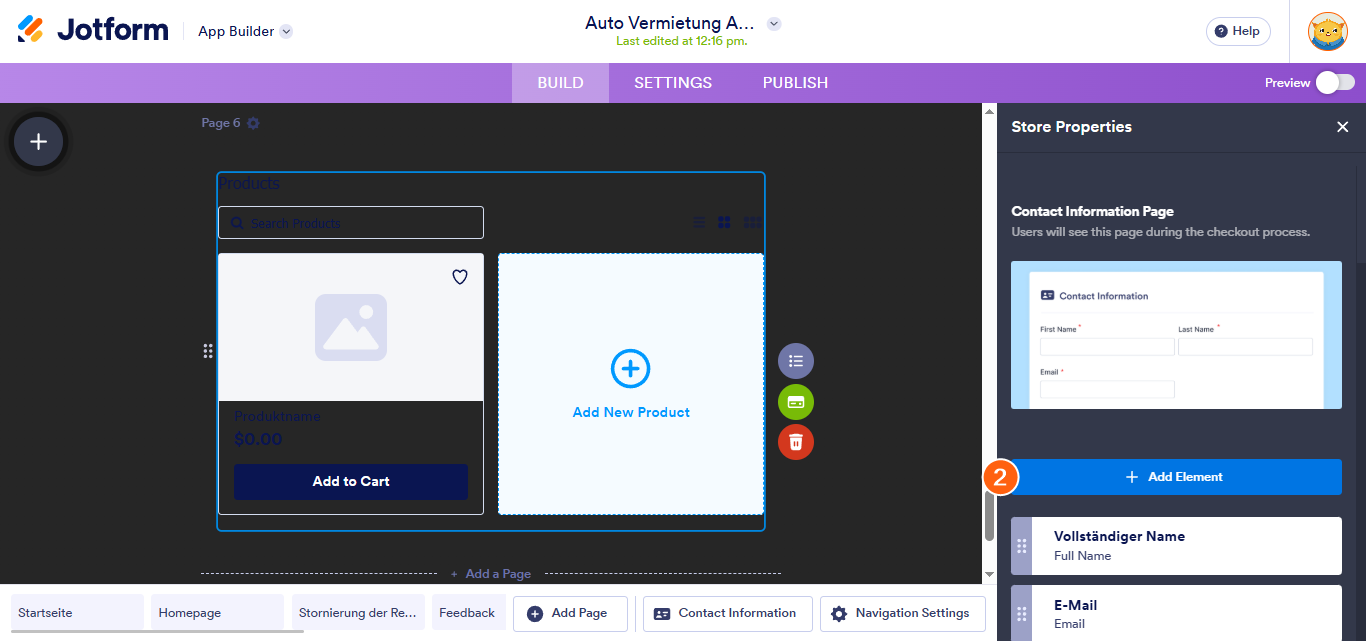1366x641 pixels.
Task: Click inside the Search Products field
Action: click(350, 222)
